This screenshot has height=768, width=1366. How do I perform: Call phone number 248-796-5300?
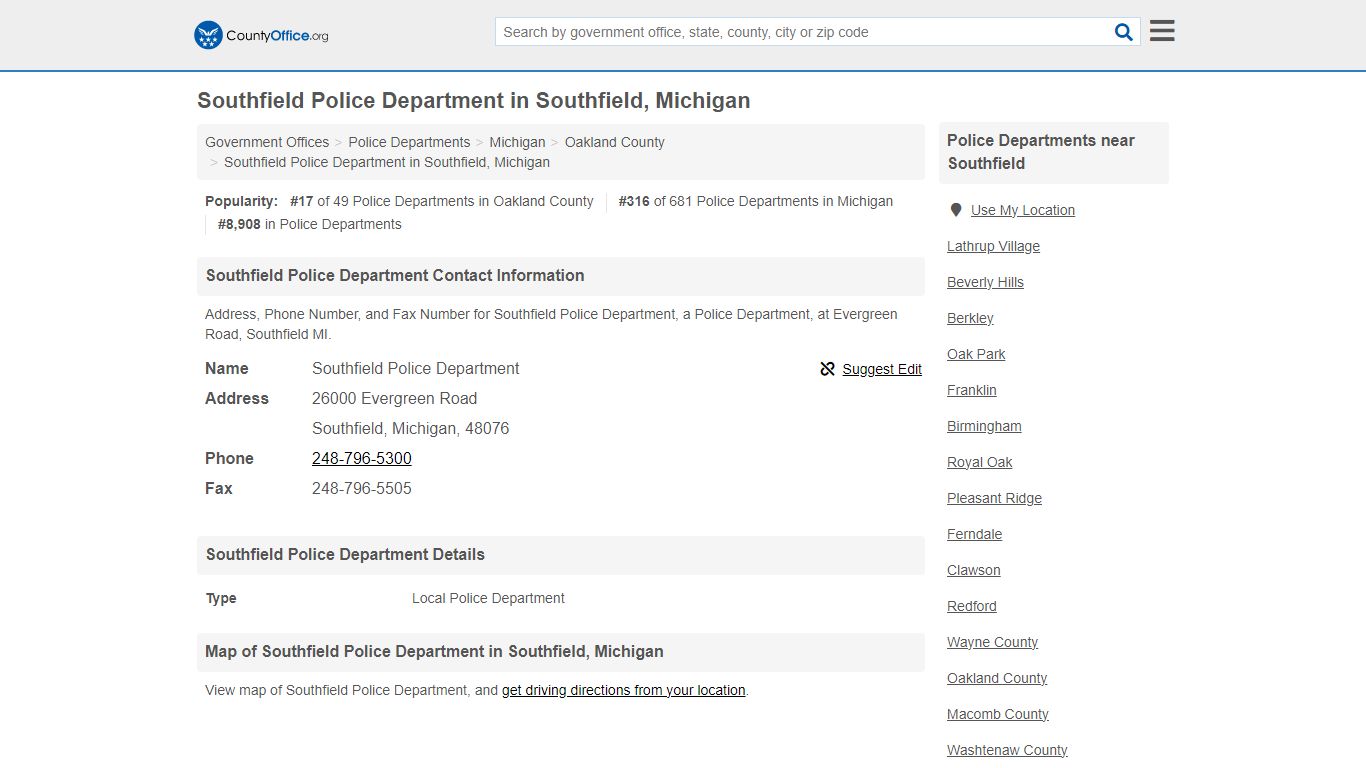(362, 458)
